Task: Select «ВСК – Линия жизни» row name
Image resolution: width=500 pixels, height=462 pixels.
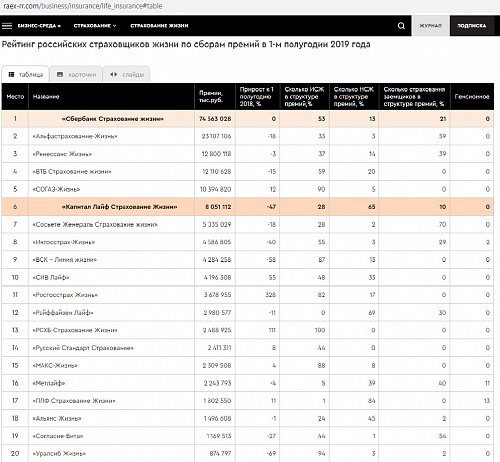Action: point(65,260)
